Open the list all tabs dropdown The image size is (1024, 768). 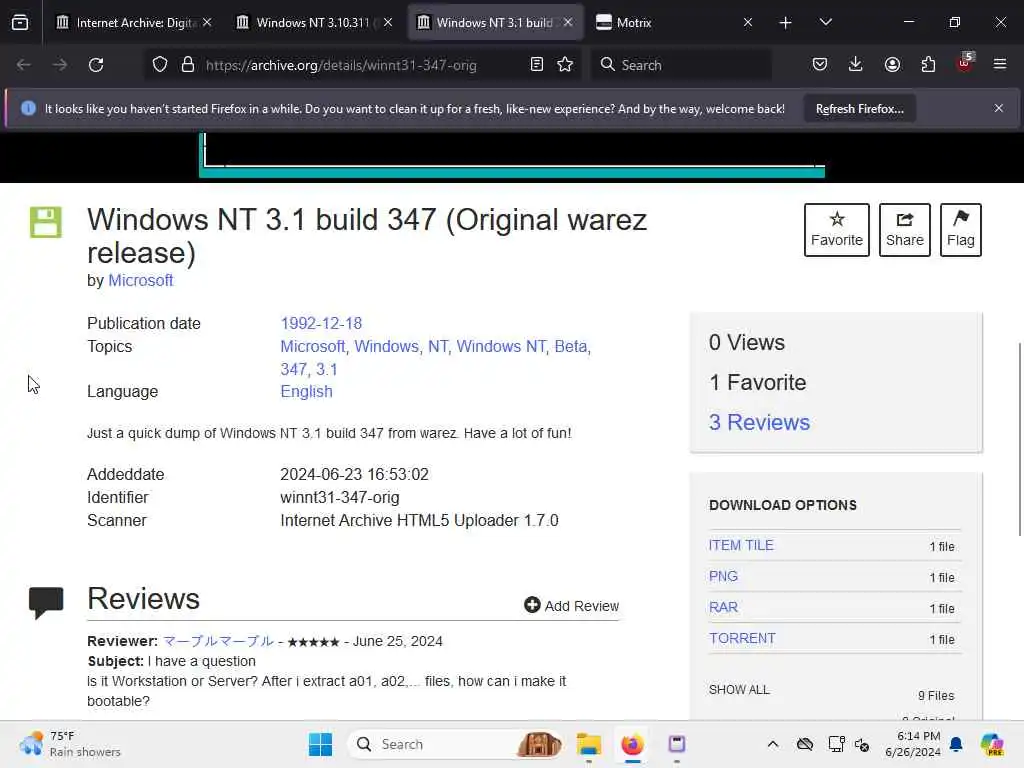coord(825,23)
